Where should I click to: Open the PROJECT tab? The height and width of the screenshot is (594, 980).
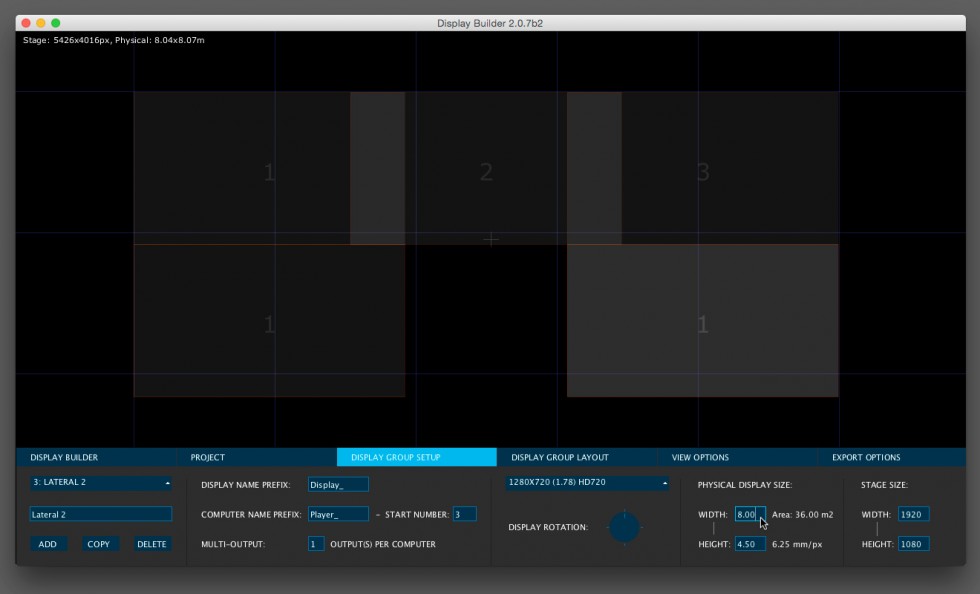(208, 457)
